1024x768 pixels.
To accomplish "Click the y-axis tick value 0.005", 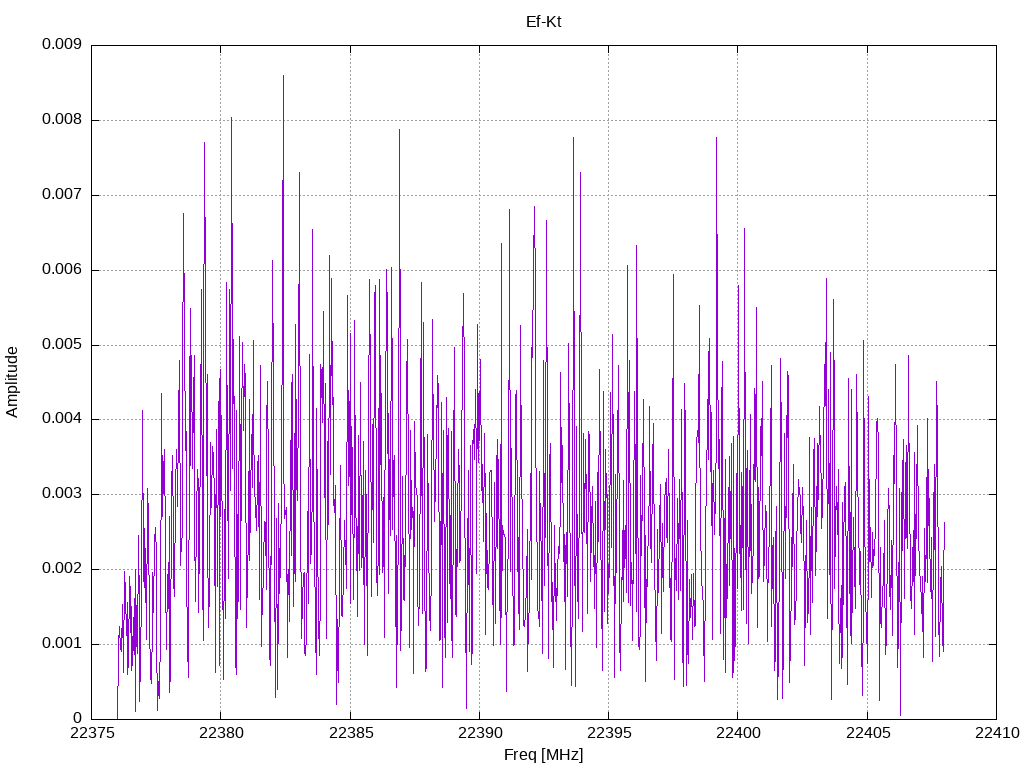I will (62, 344).
